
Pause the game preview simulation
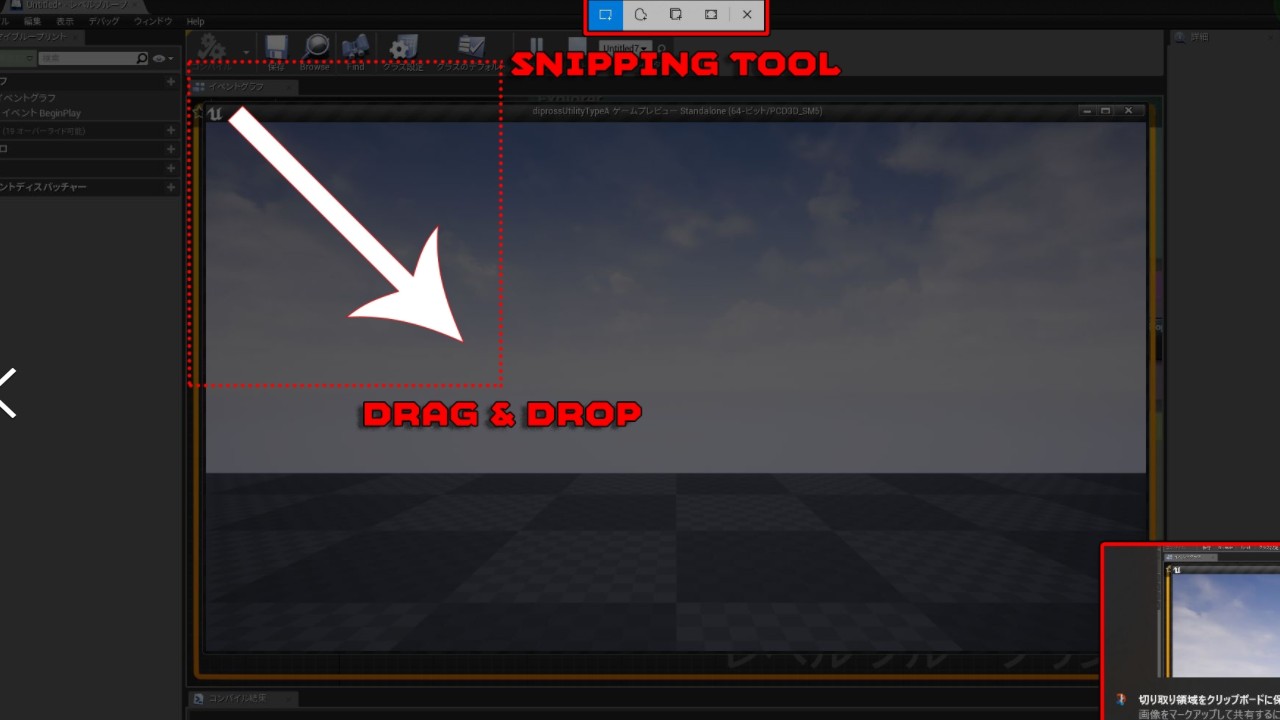pyautogui.click(x=537, y=46)
